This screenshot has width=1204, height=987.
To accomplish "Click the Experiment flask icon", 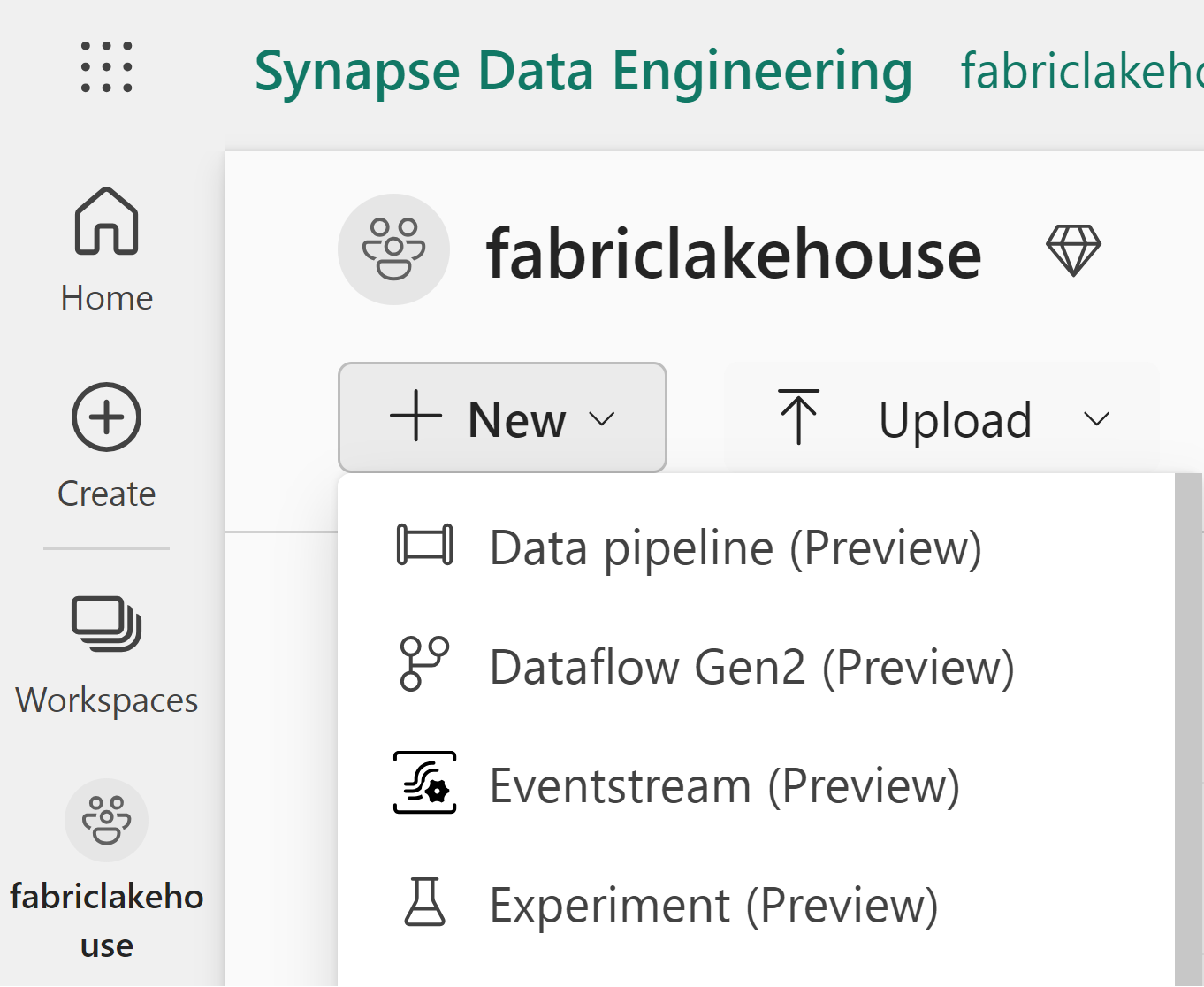I will pos(425,902).
